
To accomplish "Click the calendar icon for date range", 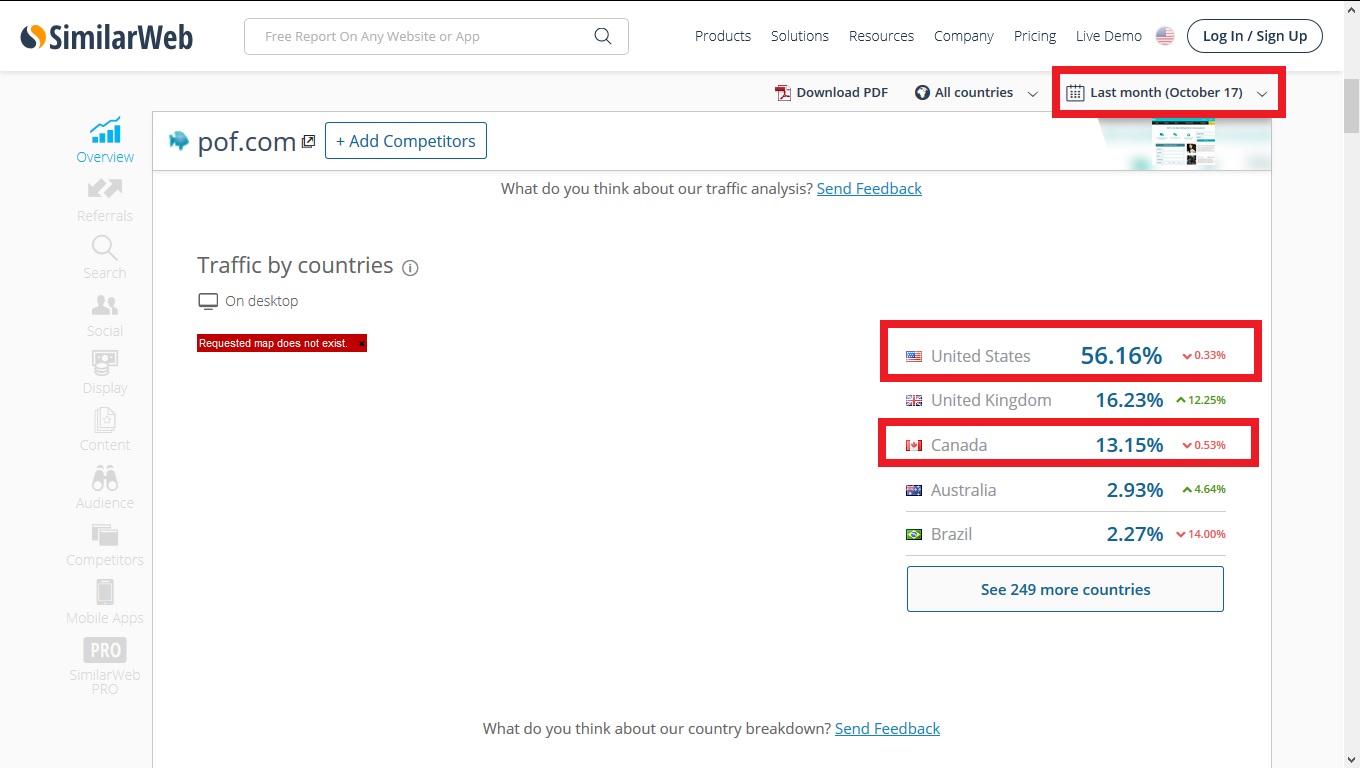I will tap(1075, 92).
